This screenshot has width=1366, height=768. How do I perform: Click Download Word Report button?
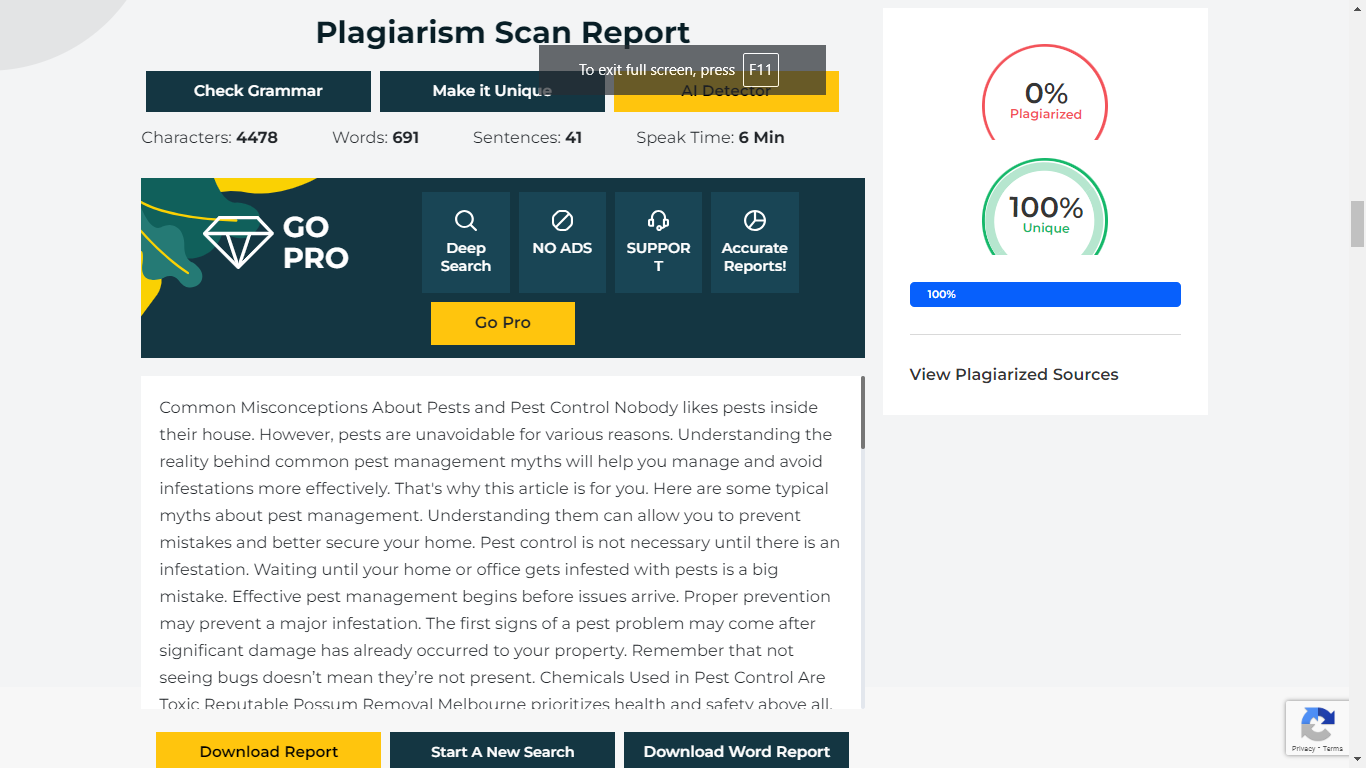[x=737, y=751]
